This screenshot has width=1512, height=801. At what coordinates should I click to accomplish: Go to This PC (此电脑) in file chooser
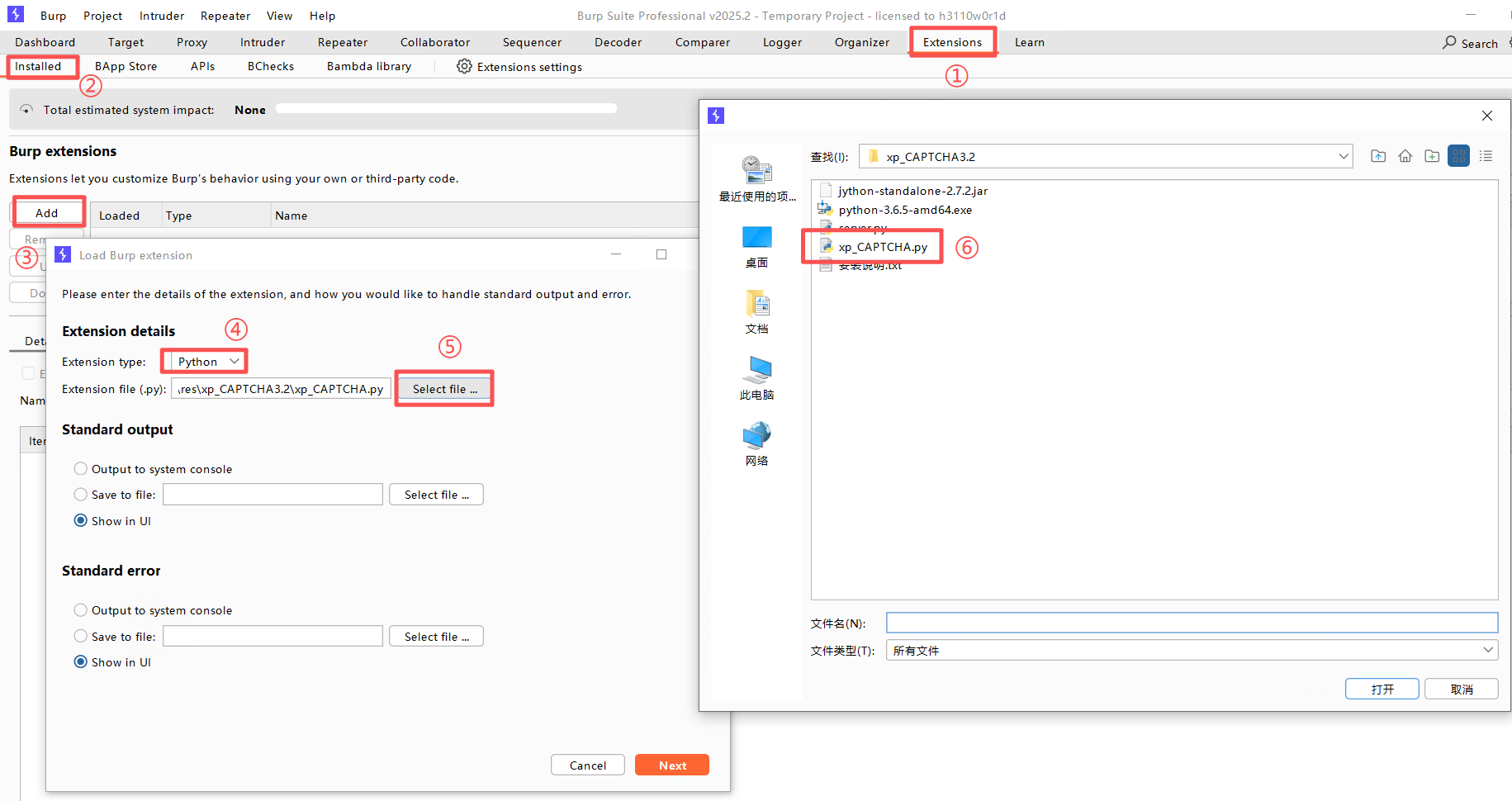757,378
